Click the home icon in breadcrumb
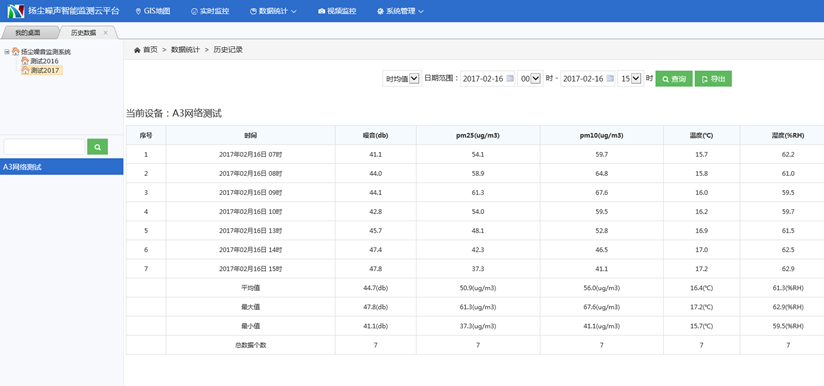The width and height of the screenshot is (824, 386). pyautogui.click(x=137, y=50)
